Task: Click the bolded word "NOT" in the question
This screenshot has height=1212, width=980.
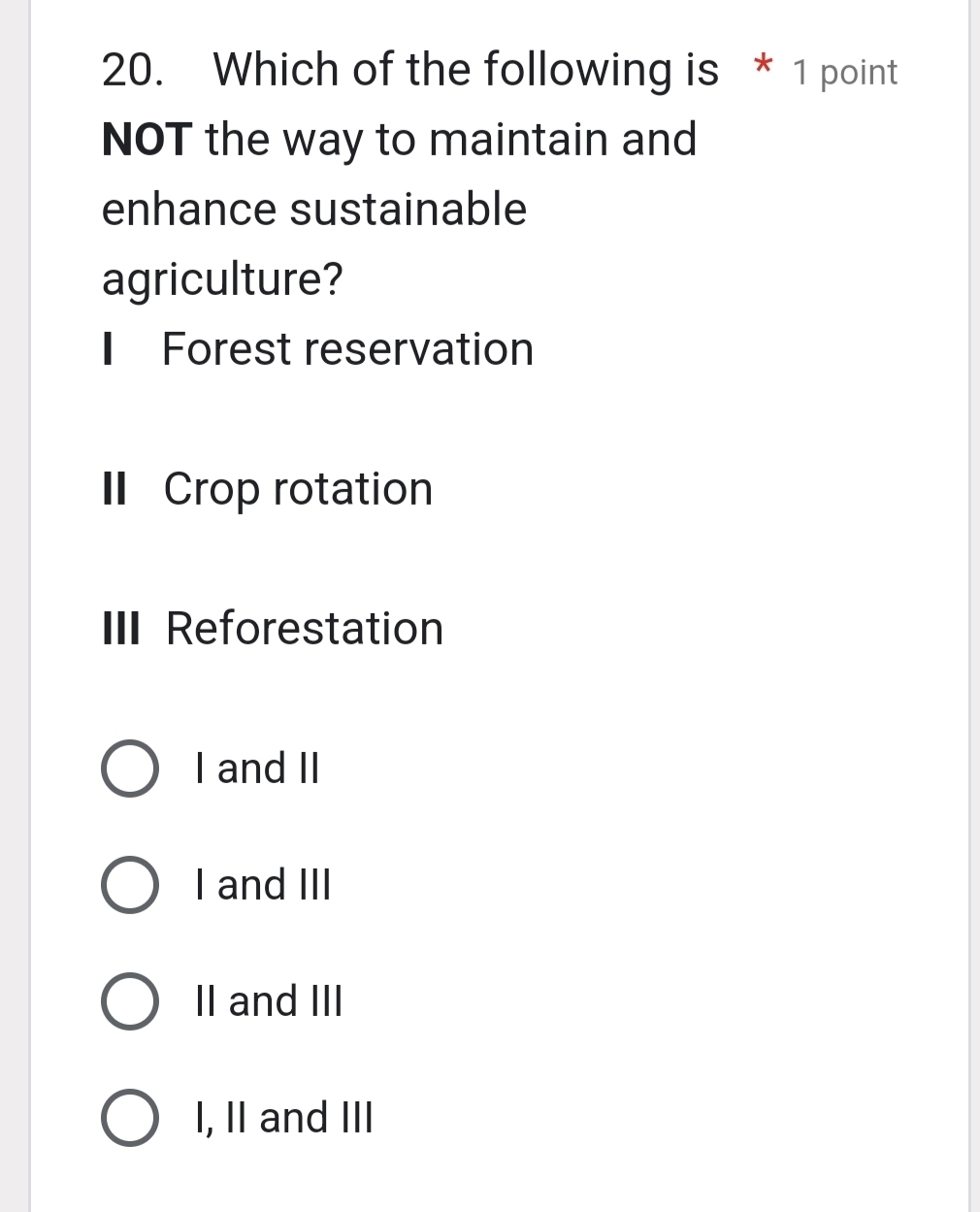Action: click(145, 139)
